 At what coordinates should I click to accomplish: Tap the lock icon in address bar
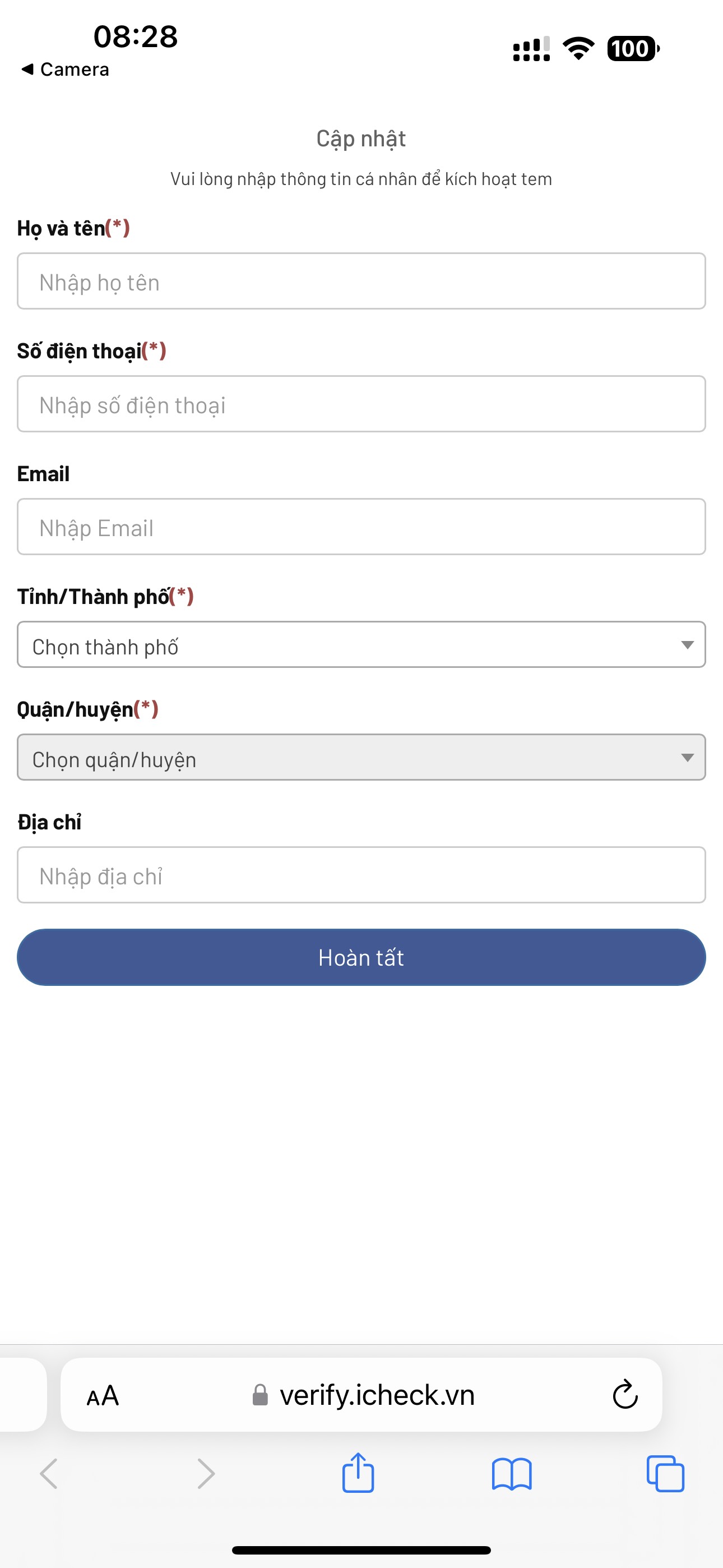tap(261, 1395)
